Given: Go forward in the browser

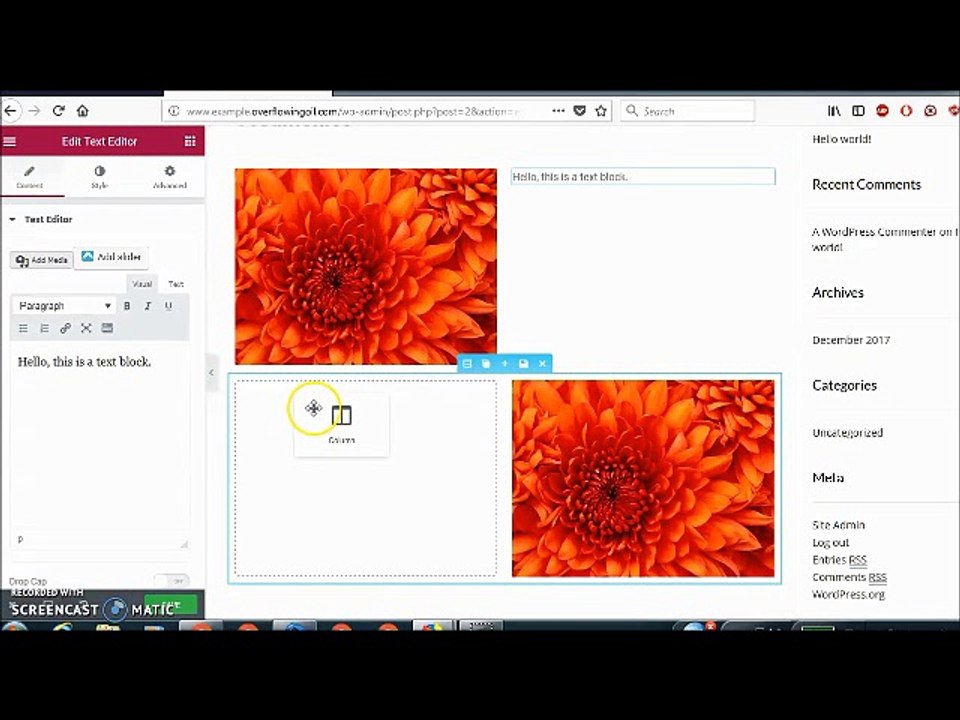Looking at the screenshot, I should pyautogui.click(x=34, y=111).
